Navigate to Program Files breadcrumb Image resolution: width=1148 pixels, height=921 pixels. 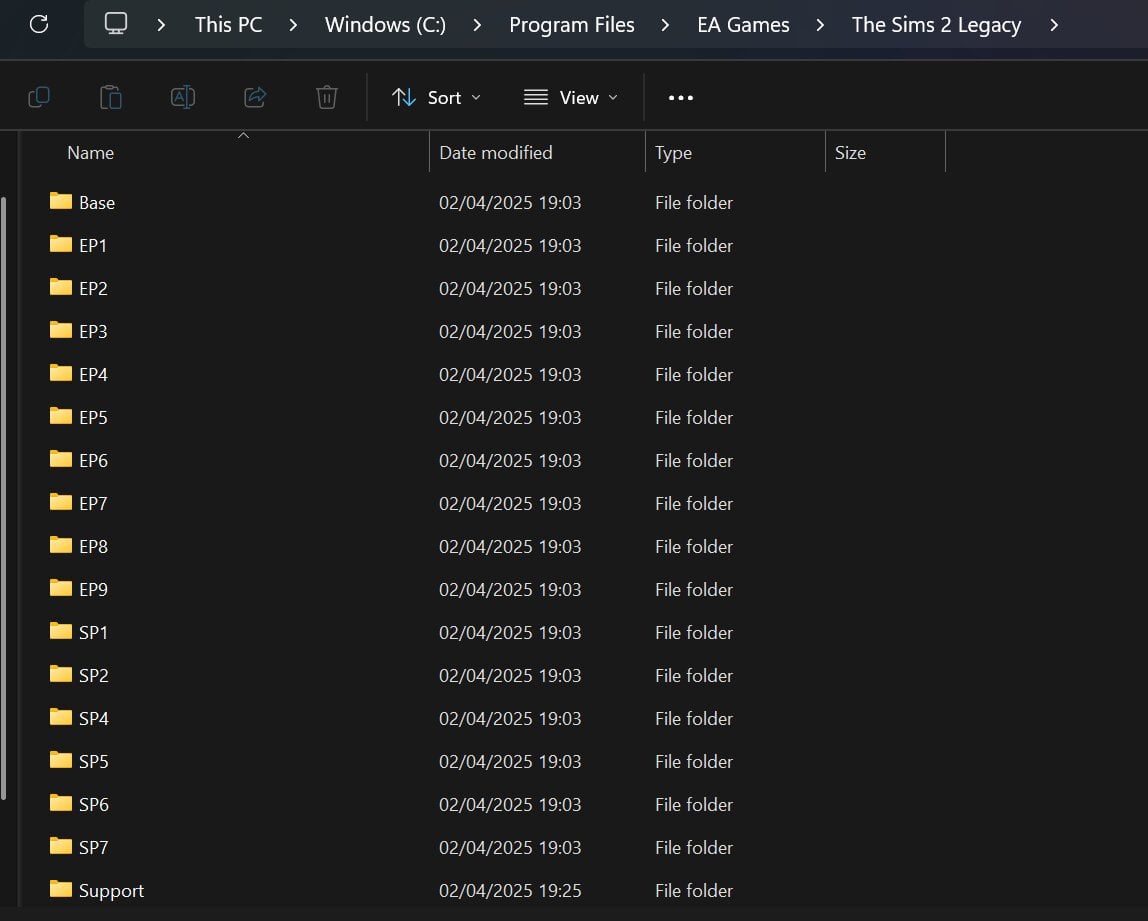(572, 25)
